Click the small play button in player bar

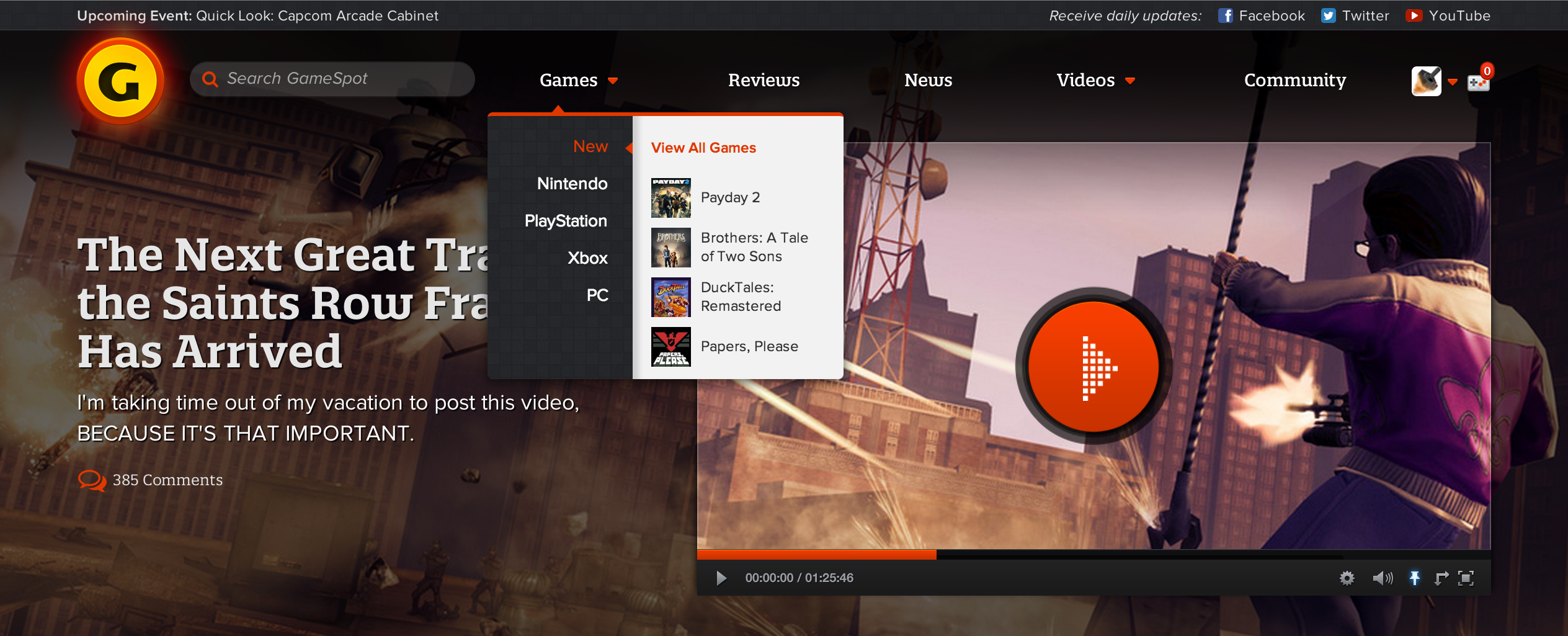point(721,578)
